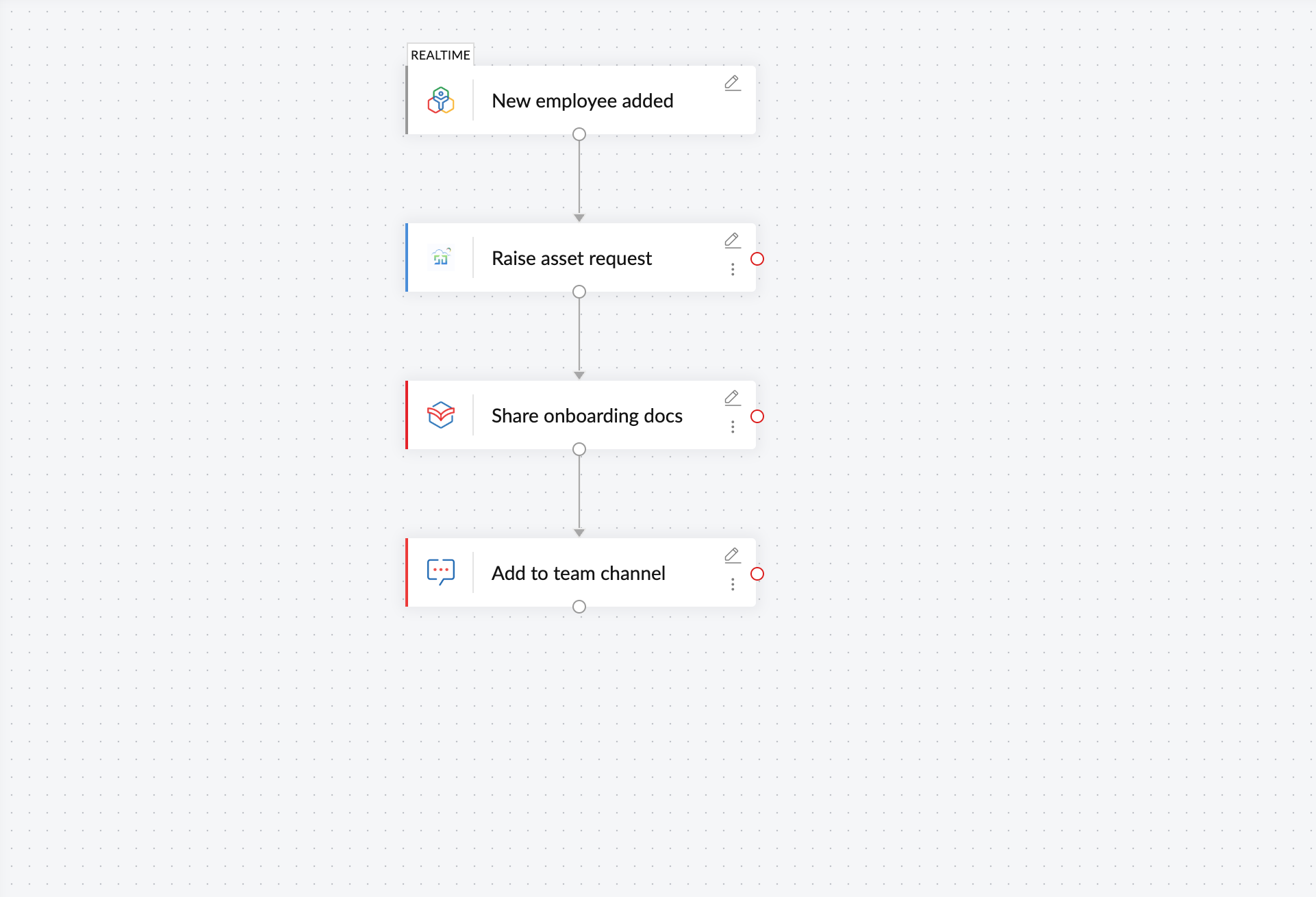Click the connector node below New employee added
This screenshot has height=897, width=1316.
[x=580, y=134]
